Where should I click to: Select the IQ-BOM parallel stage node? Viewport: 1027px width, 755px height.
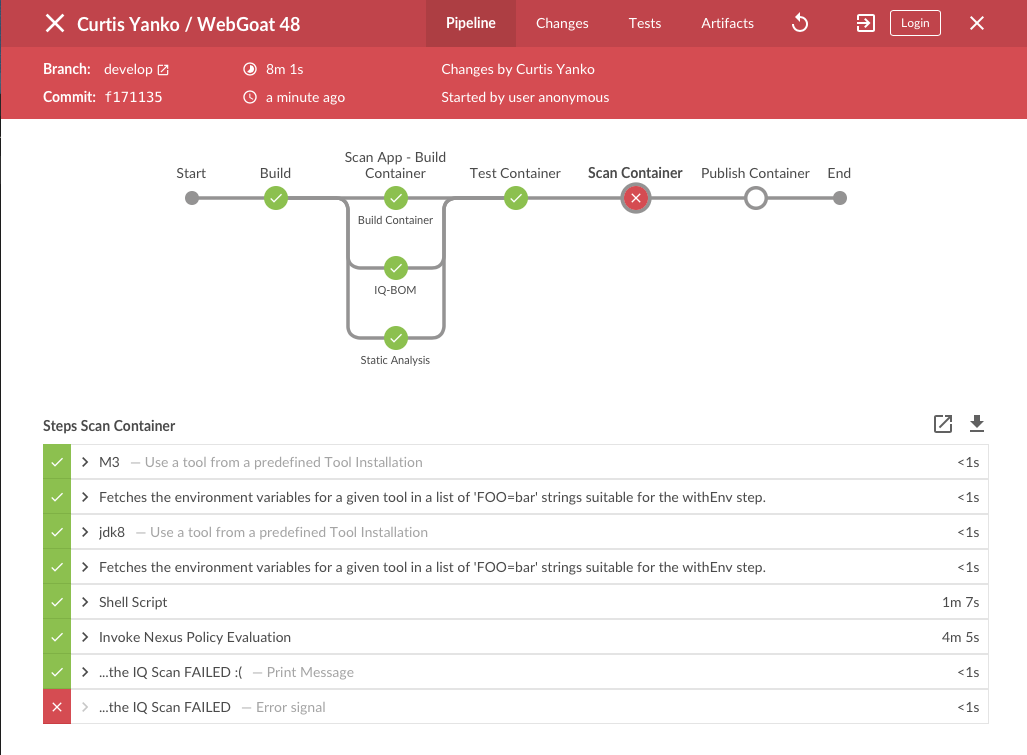click(396, 268)
